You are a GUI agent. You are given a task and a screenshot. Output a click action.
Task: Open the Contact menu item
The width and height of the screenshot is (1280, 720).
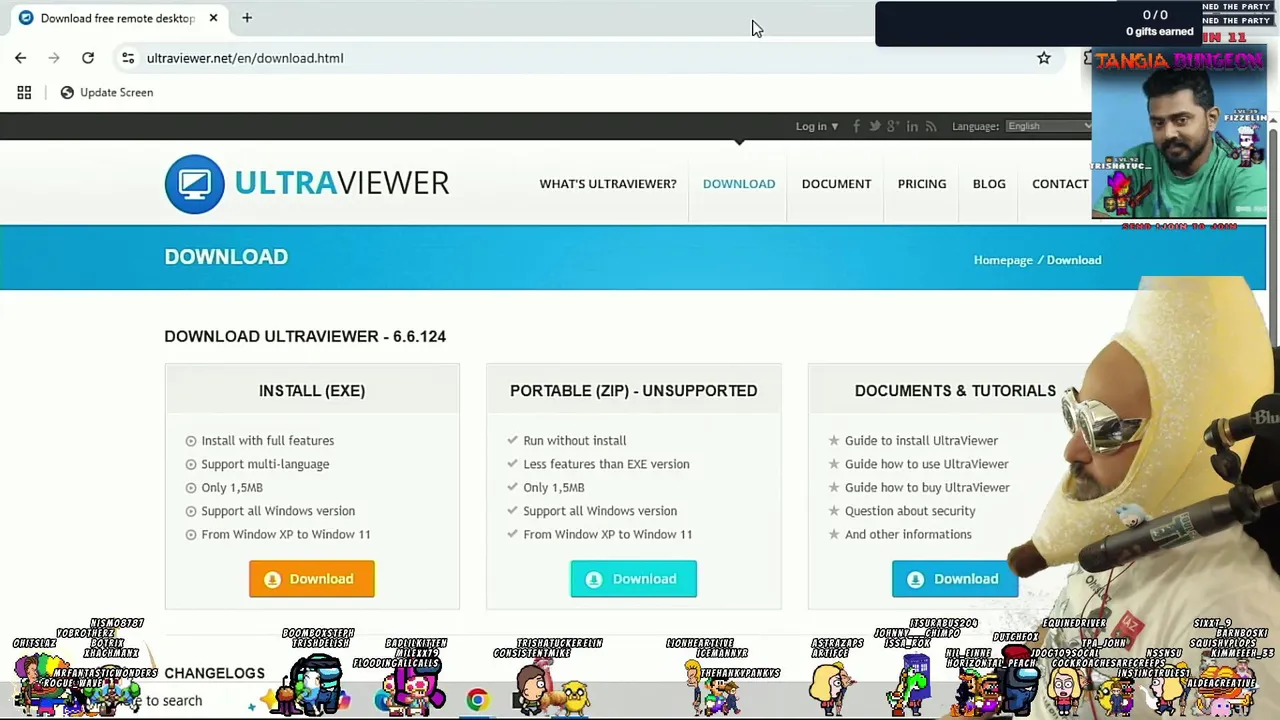[x=1060, y=184]
